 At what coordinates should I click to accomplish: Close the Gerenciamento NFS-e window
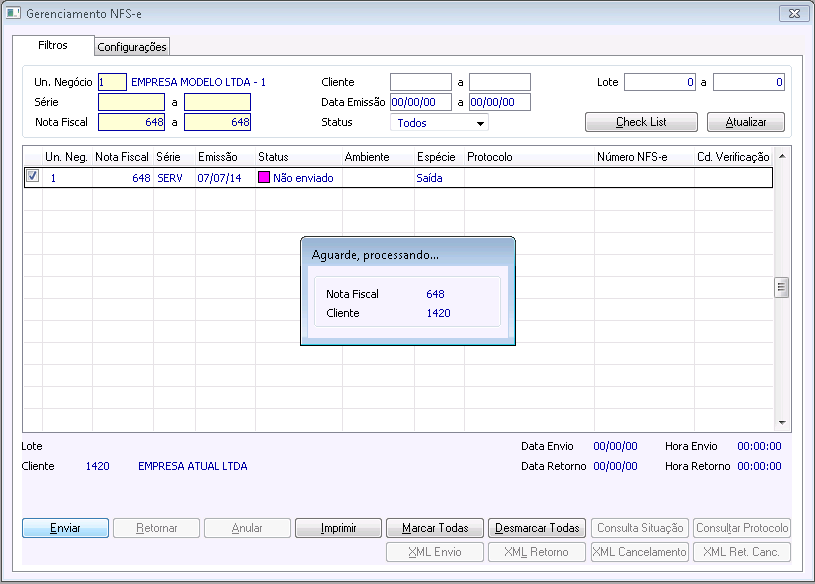click(x=794, y=14)
